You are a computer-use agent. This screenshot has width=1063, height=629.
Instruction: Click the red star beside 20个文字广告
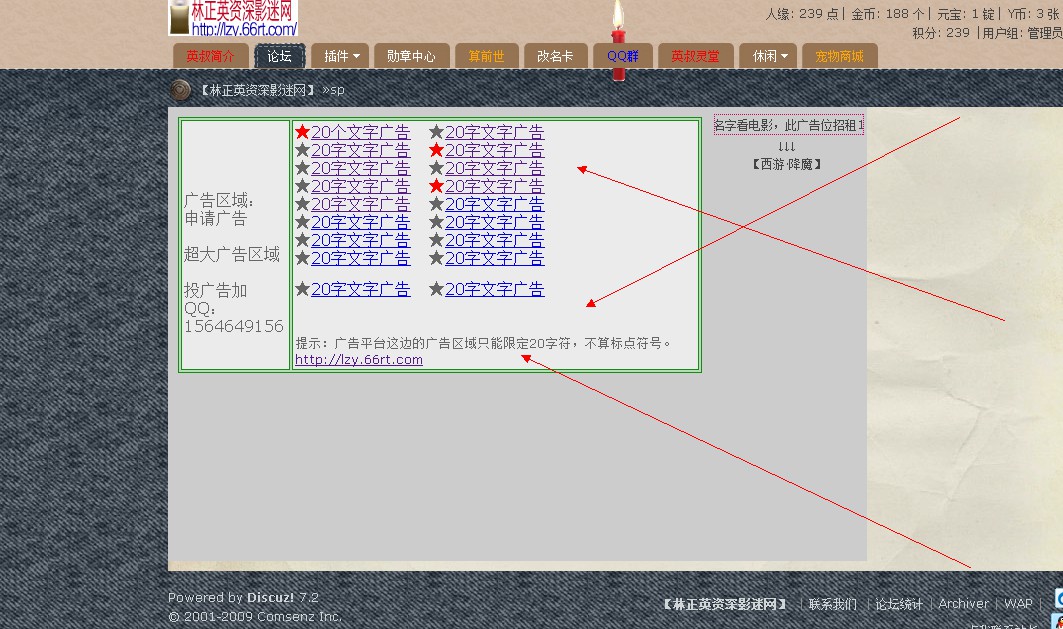tap(302, 132)
